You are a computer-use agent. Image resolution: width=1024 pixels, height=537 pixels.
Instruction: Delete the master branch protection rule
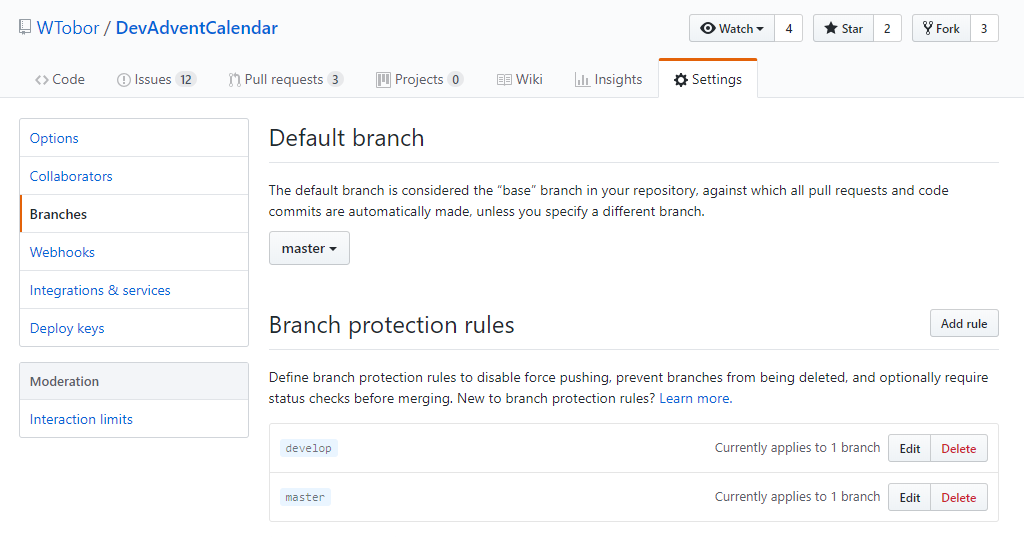point(958,497)
